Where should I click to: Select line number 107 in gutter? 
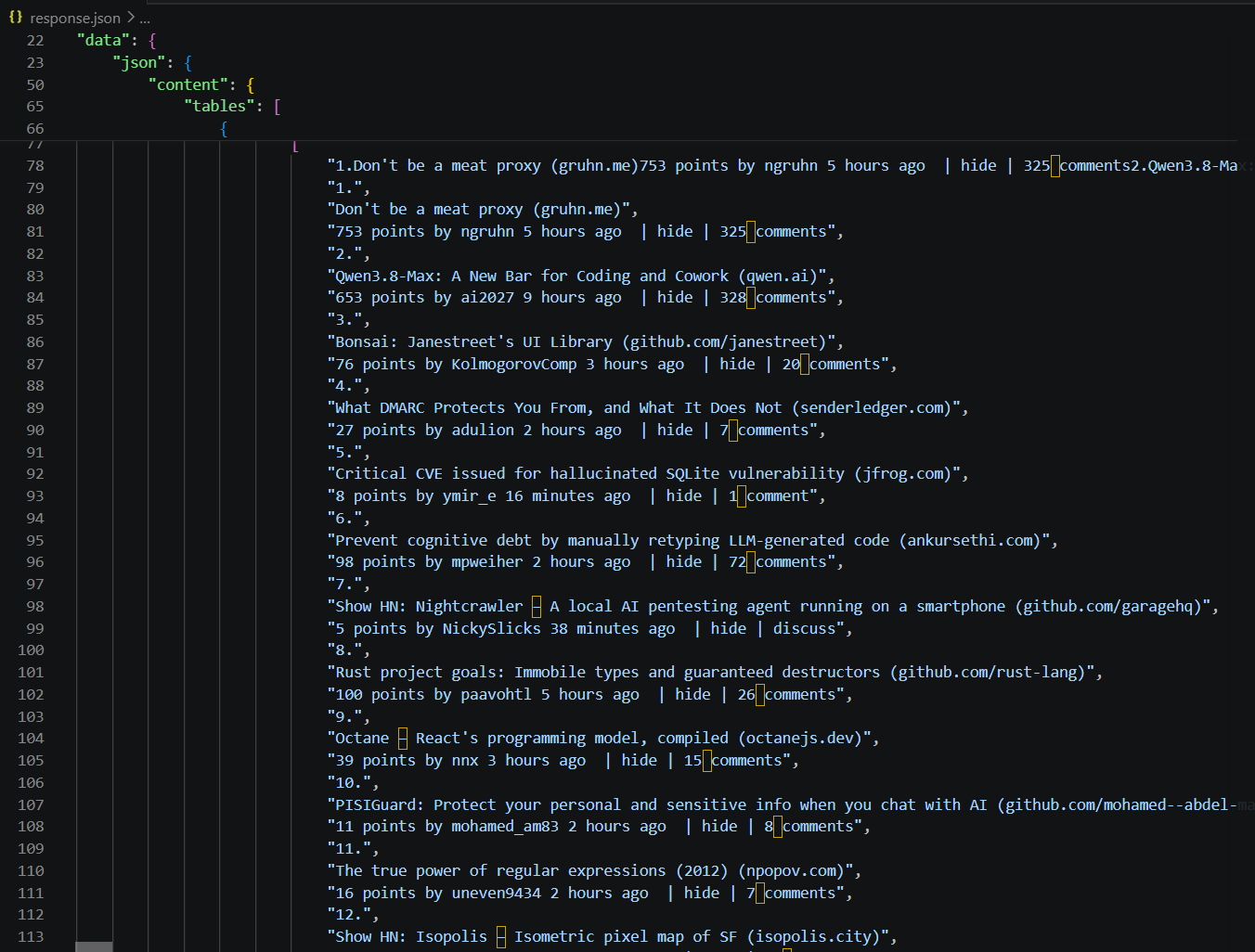[x=31, y=805]
